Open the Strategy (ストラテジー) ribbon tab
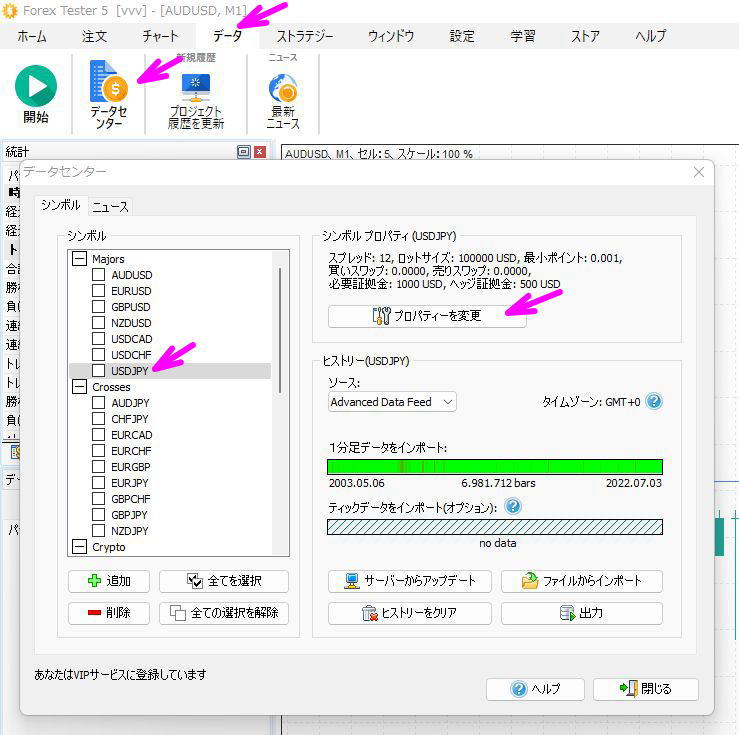 305,36
